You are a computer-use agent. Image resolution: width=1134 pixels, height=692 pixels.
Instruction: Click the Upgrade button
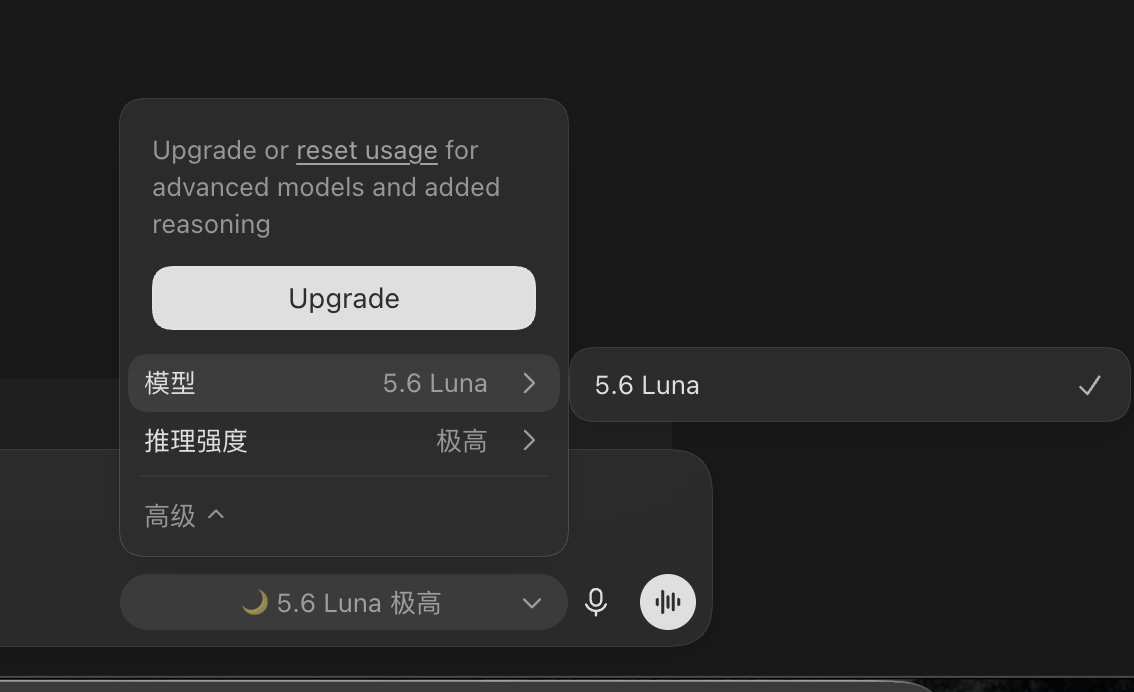point(344,298)
